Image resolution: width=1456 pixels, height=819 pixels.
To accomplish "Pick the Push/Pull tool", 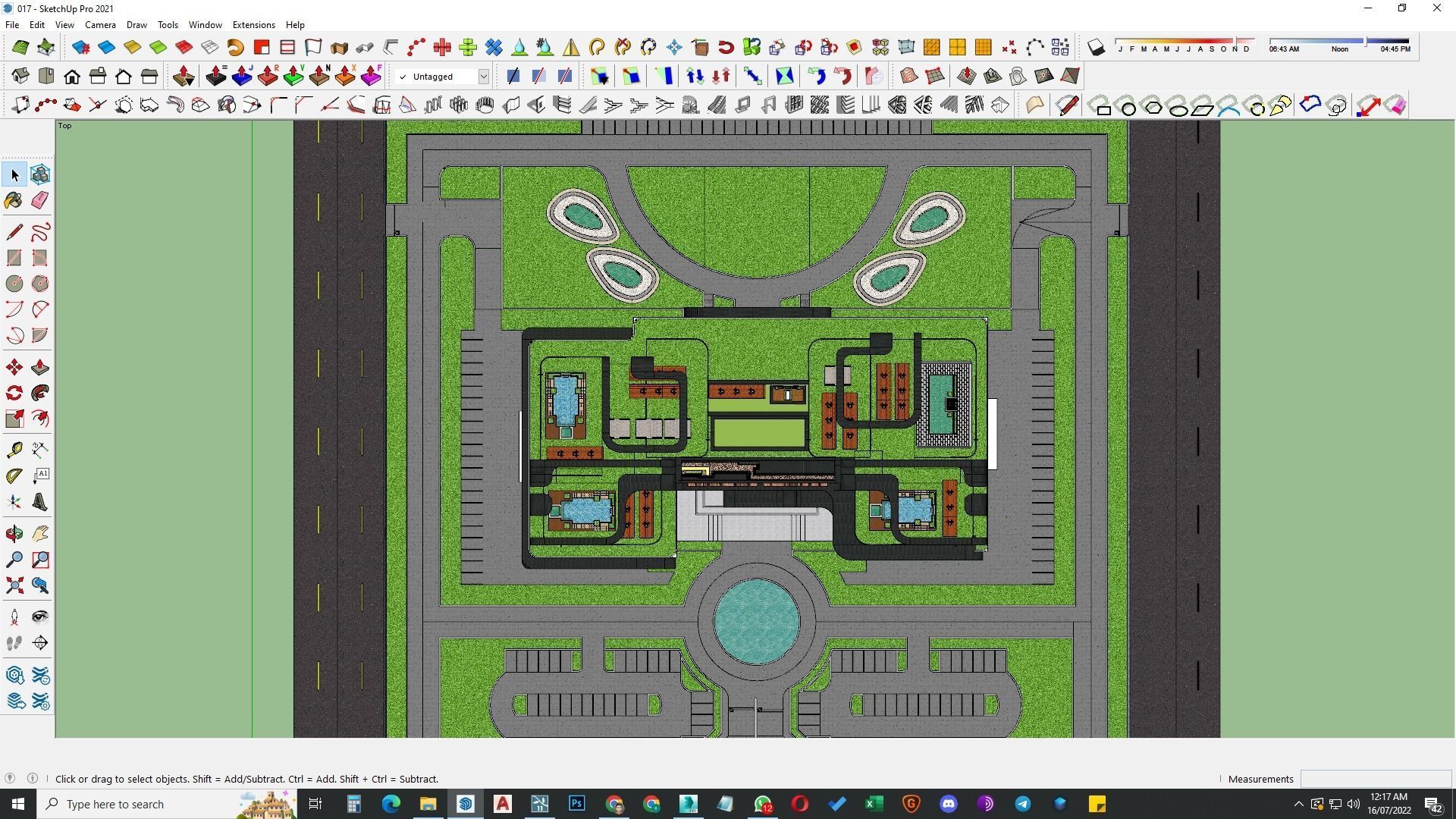I will tap(40, 368).
